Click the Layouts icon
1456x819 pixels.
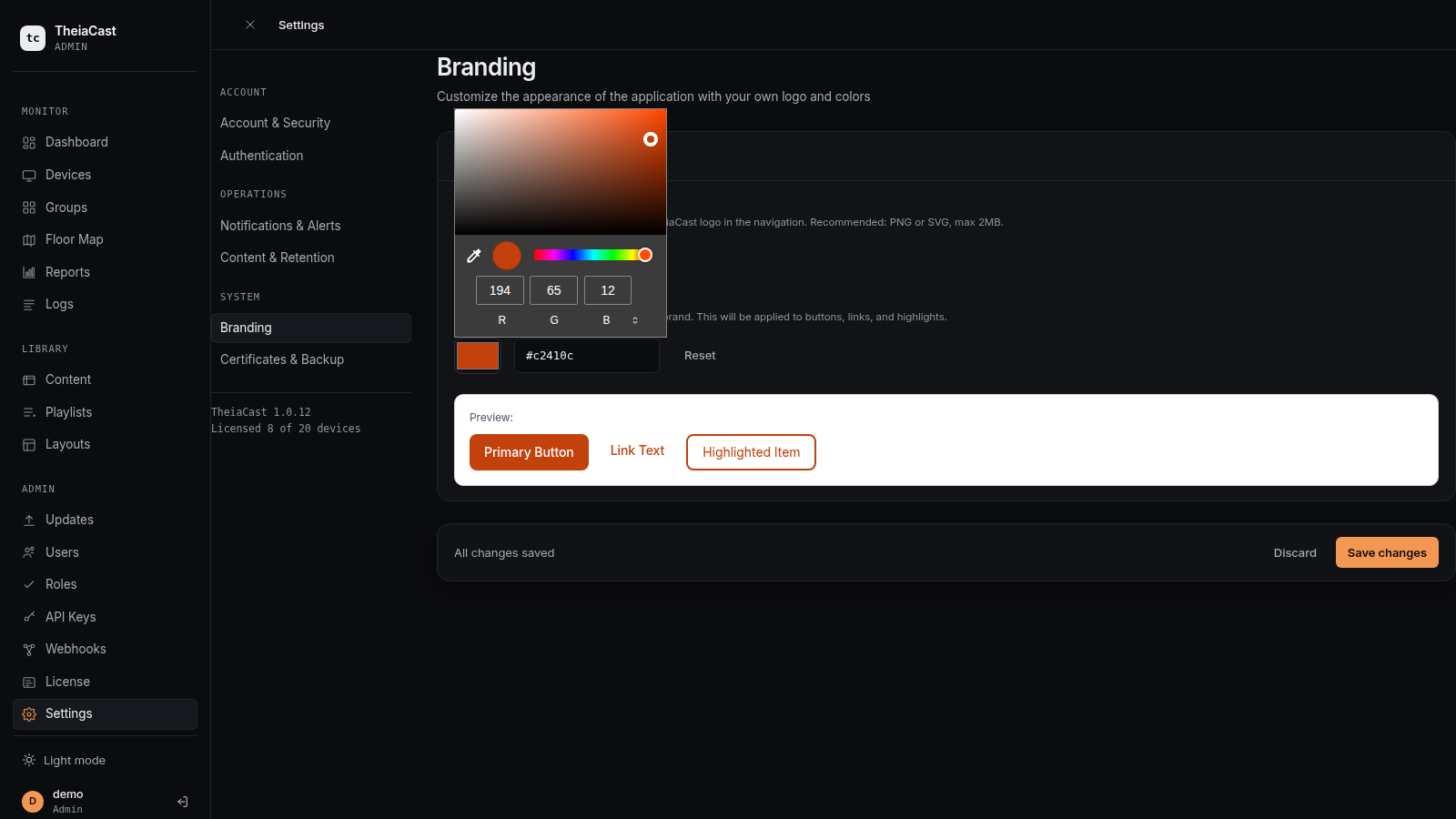click(29, 445)
